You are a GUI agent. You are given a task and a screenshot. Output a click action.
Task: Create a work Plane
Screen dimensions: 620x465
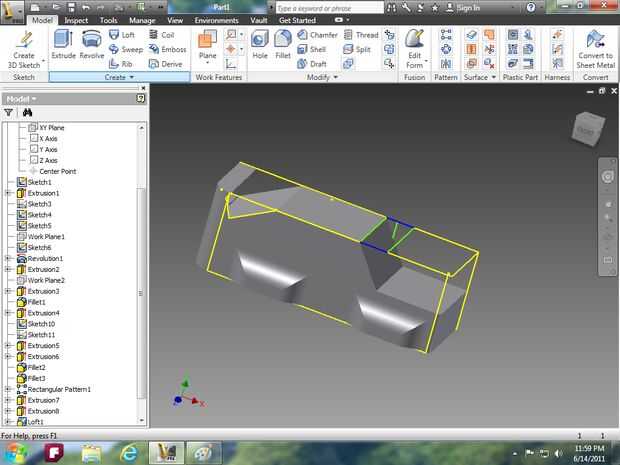pyautogui.click(x=208, y=44)
